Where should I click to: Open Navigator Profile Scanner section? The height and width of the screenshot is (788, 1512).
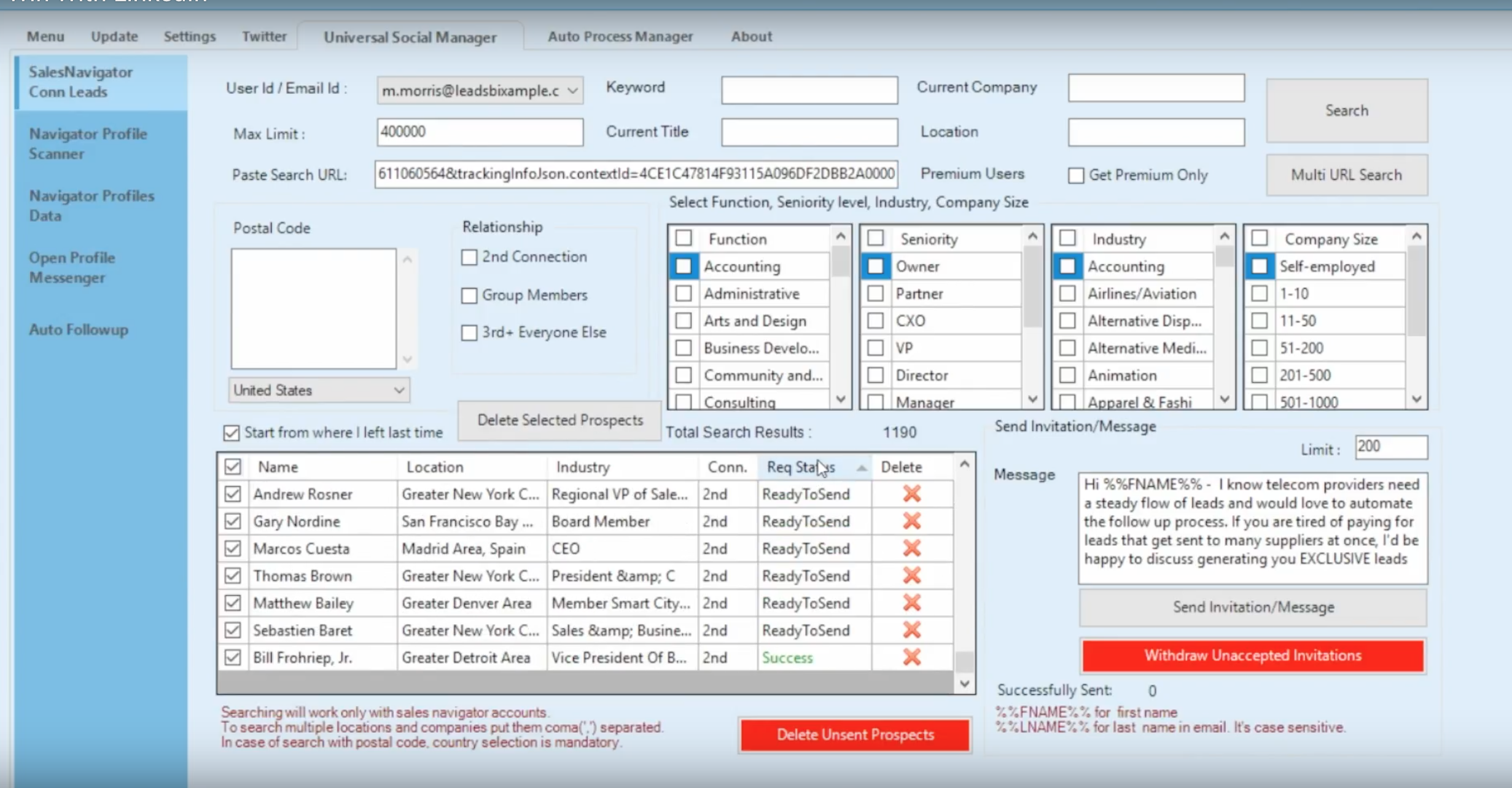[x=88, y=144]
